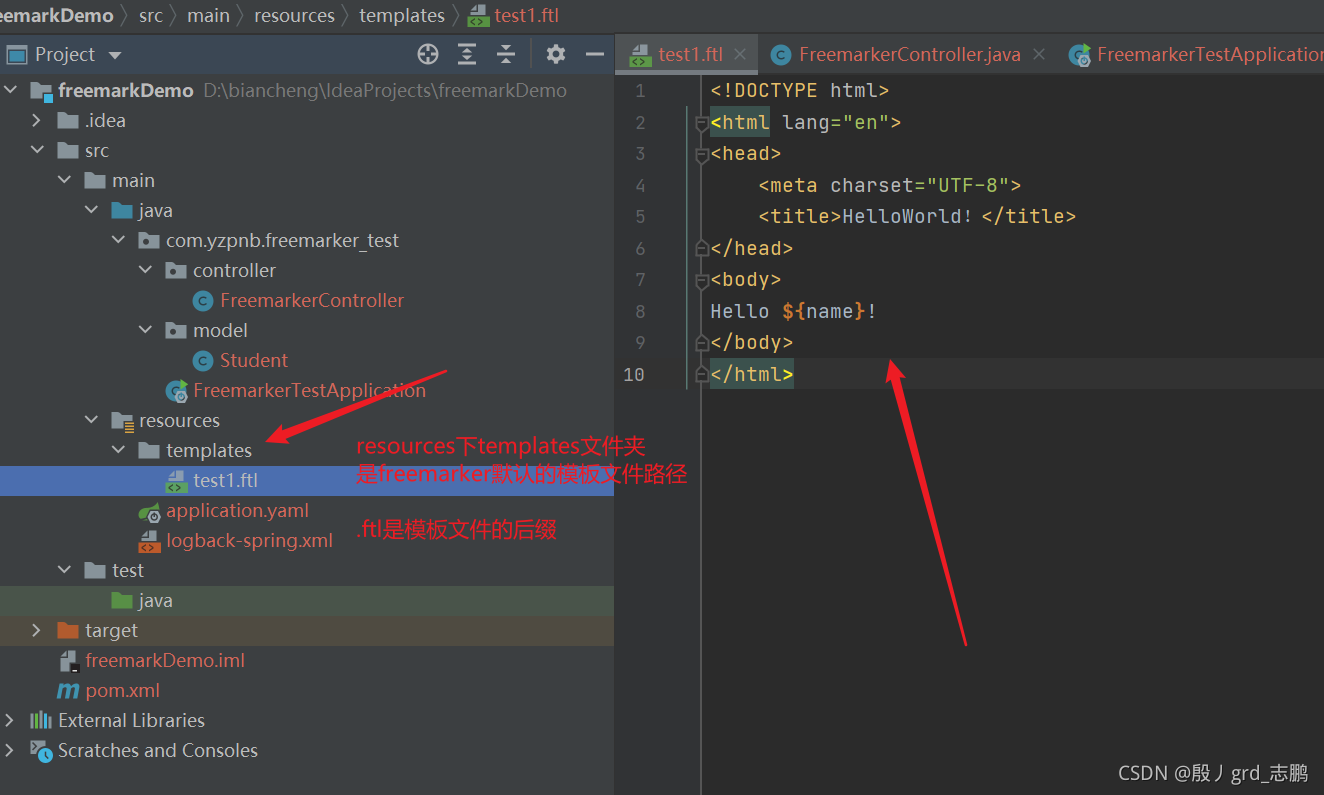This screenshot has height=795, width=1324.
Task: Close the FreemarkerController.java tab
Action: (x=1039, y=54)
